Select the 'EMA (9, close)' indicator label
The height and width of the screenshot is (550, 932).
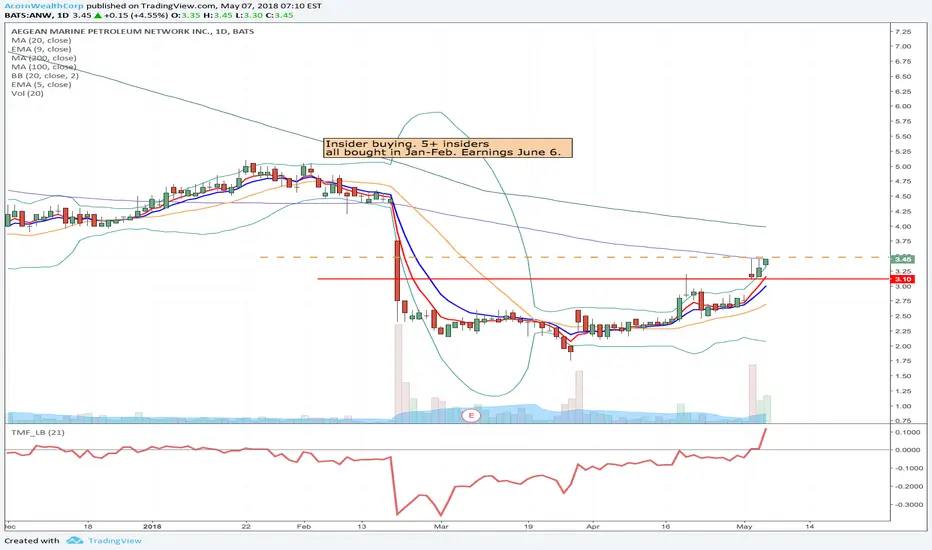(41, 49)
